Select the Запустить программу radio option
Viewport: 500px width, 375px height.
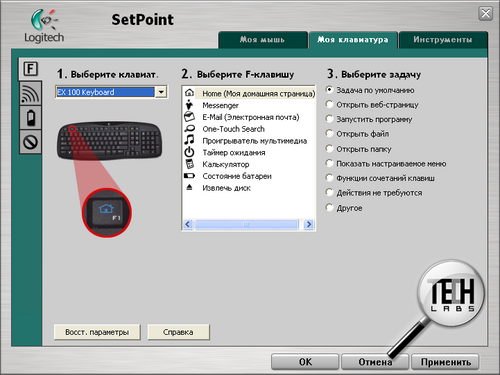(329, 119)
